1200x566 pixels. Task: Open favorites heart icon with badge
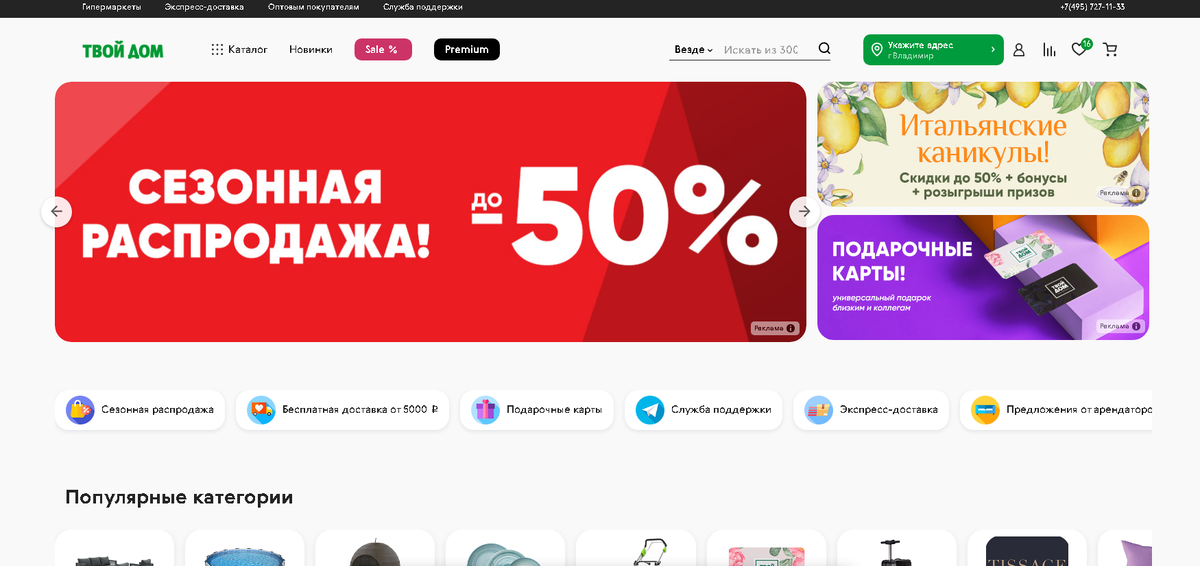(x=1080, y=49)
